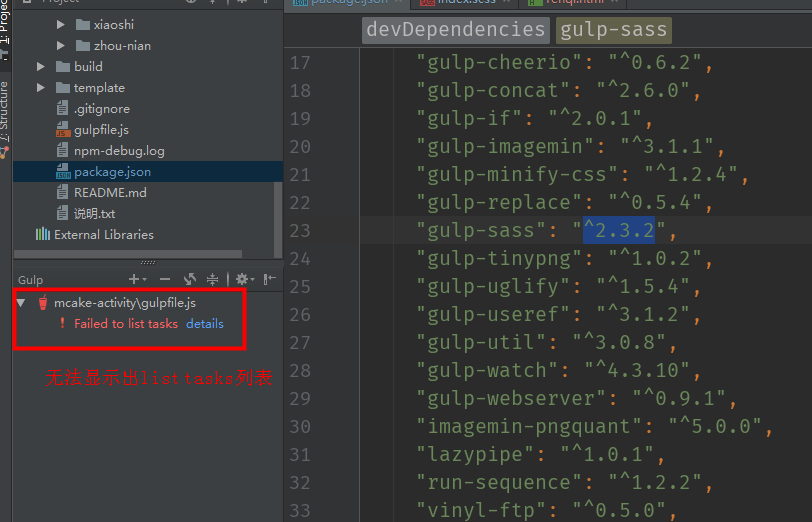Click the "gulp-useref" key in the editor
The height and width of the screenshot is (522, 812).
tap(494, 314)
